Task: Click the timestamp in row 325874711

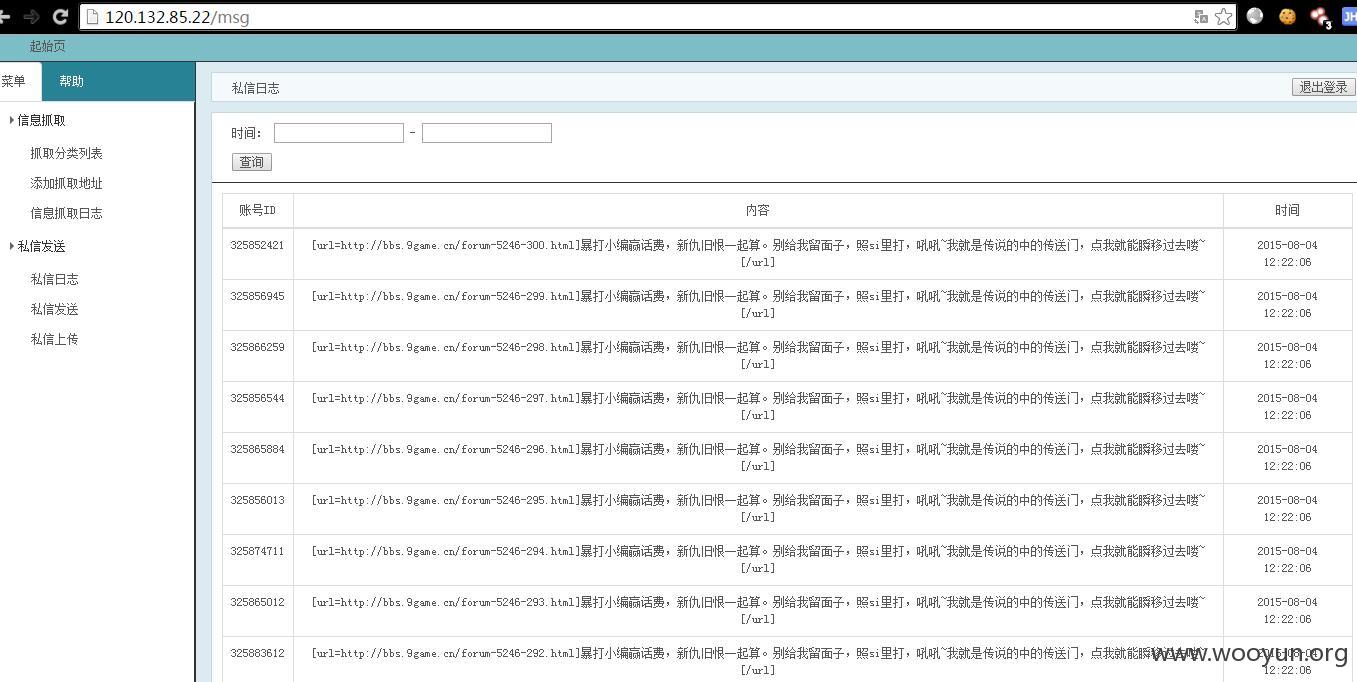Action: [1287, 560]
